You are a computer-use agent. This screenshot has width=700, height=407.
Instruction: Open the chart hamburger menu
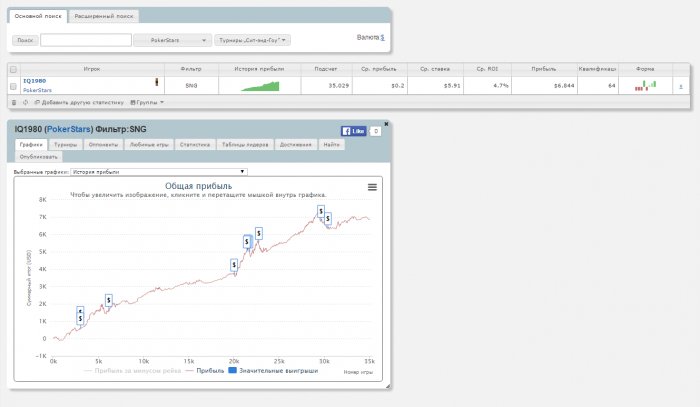[372, 187]
